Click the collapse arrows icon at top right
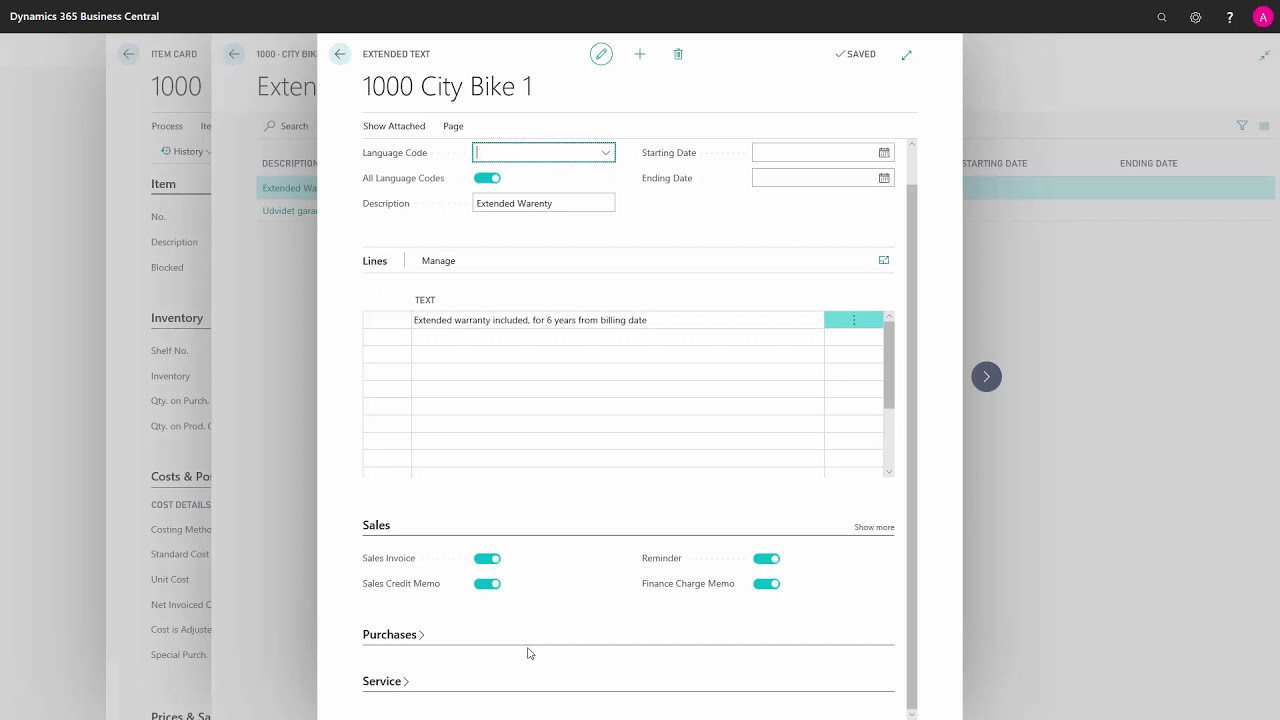 click(x=1265, y=55)
